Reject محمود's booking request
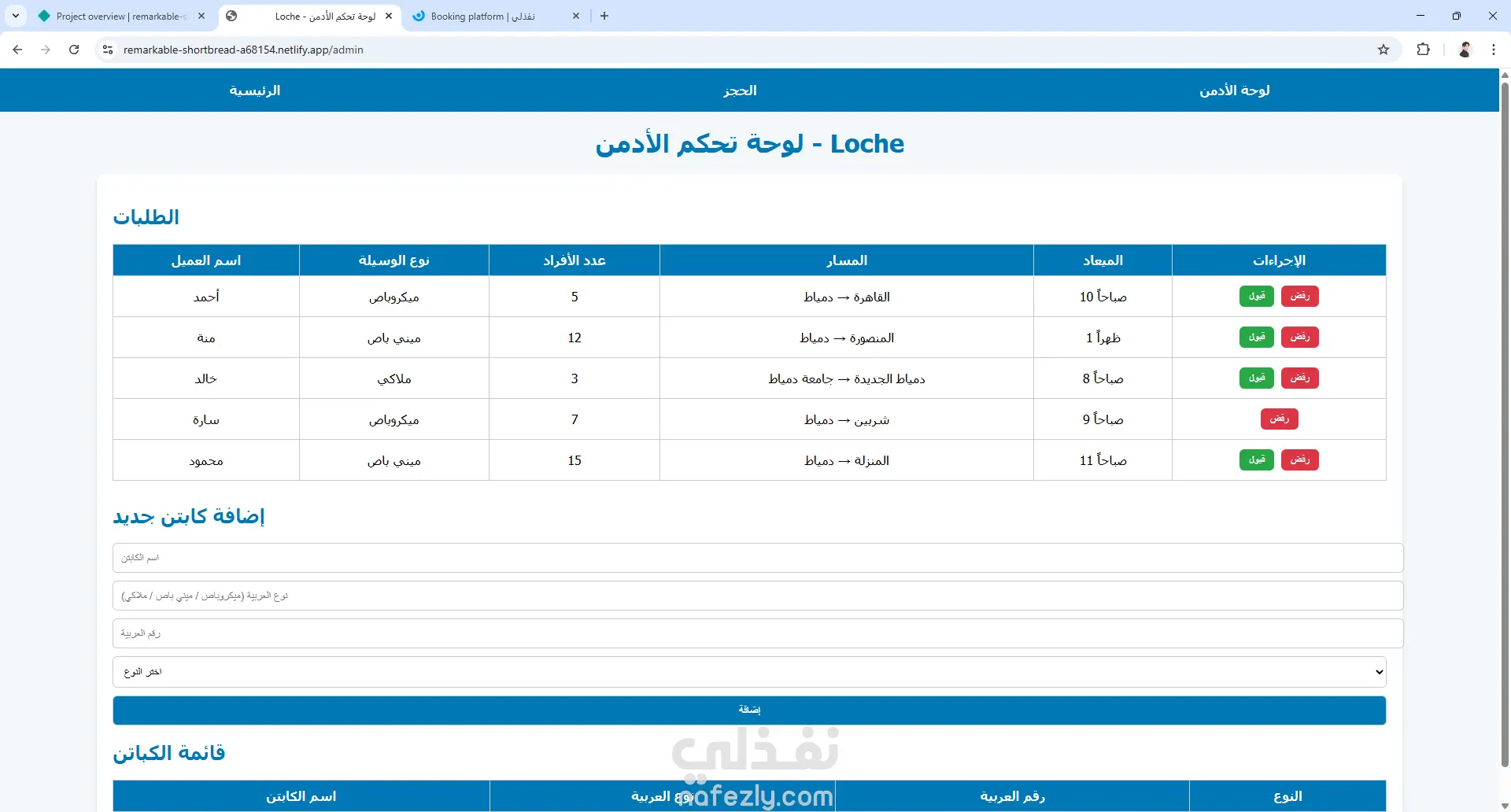Screen dimensions: 1511x812 coord(1300,460)
